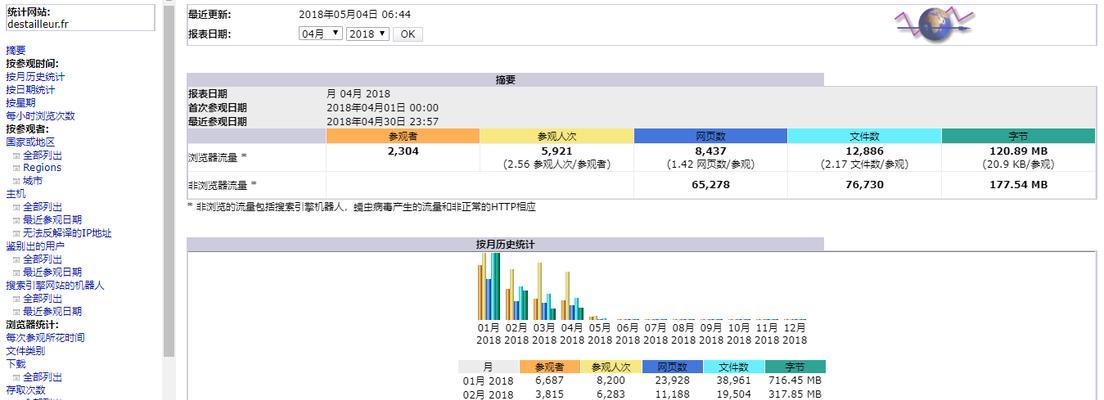
Task: Open 按日期统计 sidebar link
Action: pyautogui.click(x=30, y=89)
